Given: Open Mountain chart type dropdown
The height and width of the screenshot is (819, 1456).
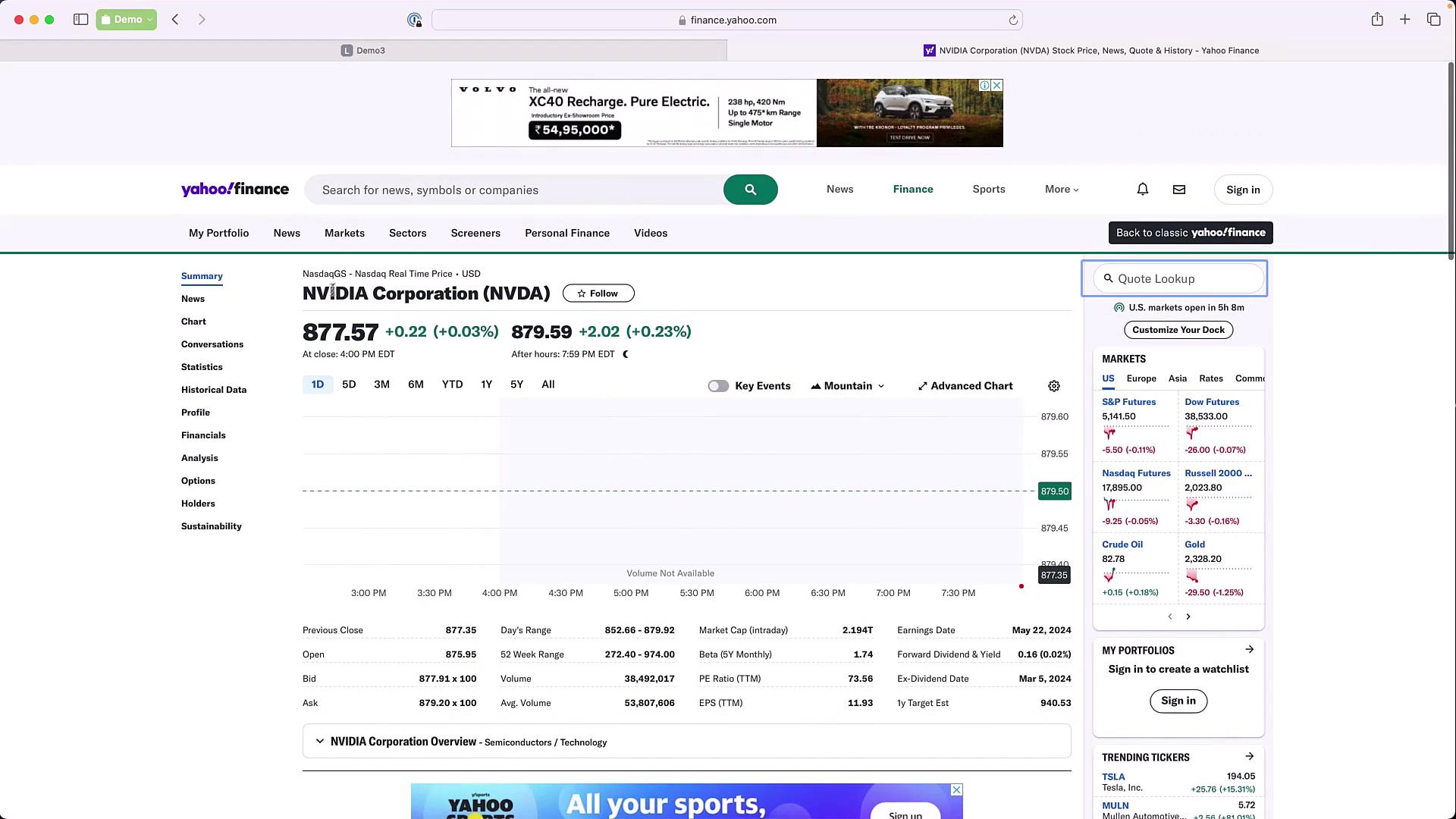Looking at the screenshot, I should point(847,386).
